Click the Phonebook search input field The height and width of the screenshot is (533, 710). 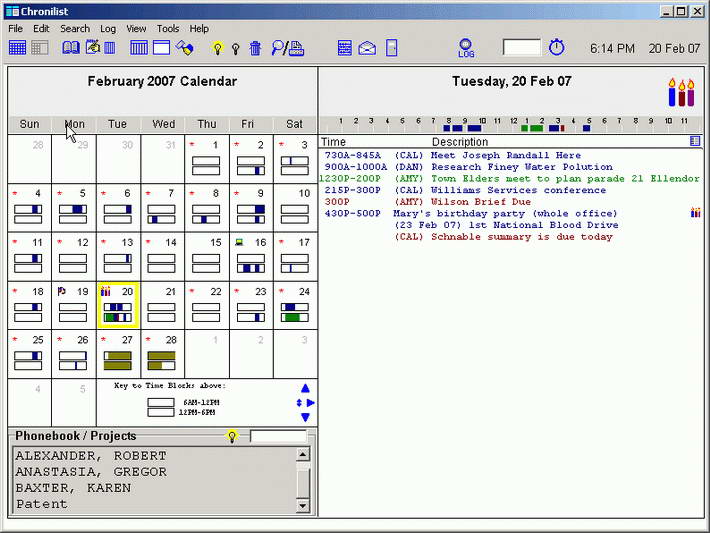click(x=278, y=437)
